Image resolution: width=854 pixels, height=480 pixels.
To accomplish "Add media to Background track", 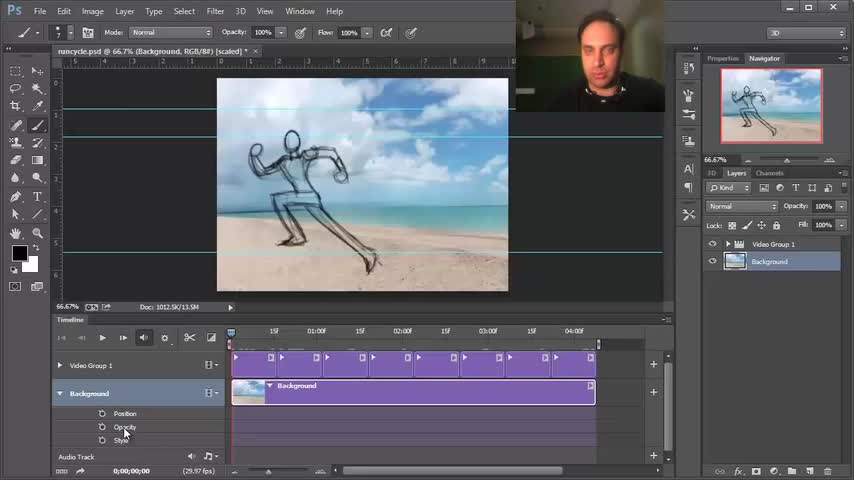I will (654, 392).
